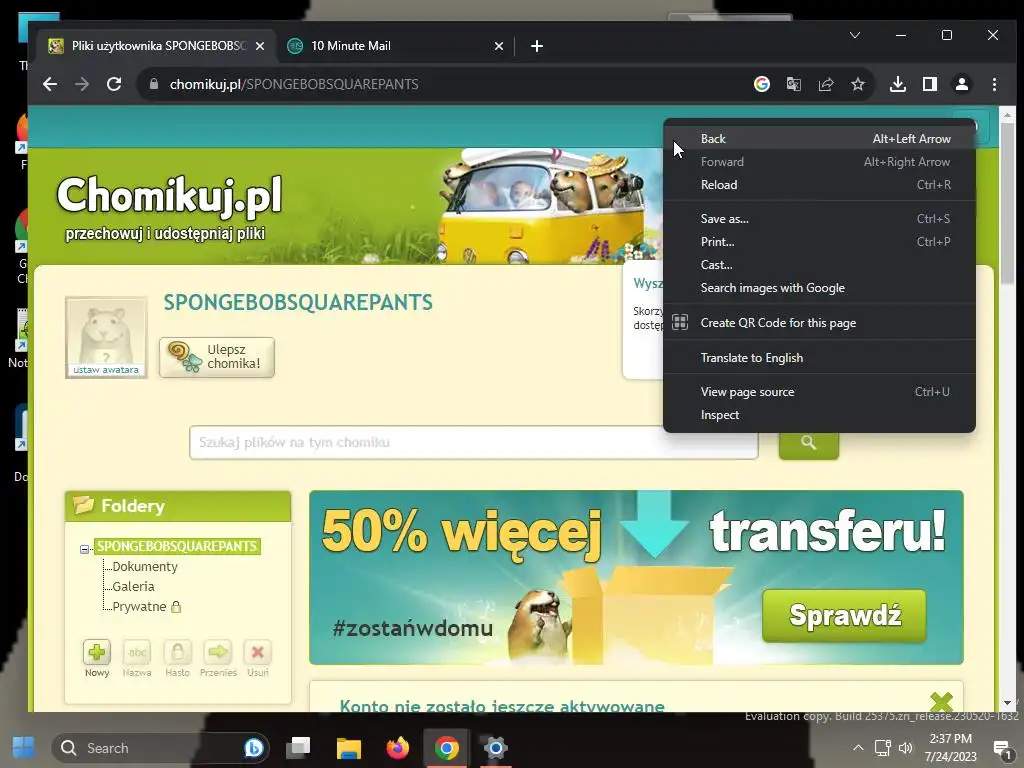Choose Back in the context menu

coord(819,138)
